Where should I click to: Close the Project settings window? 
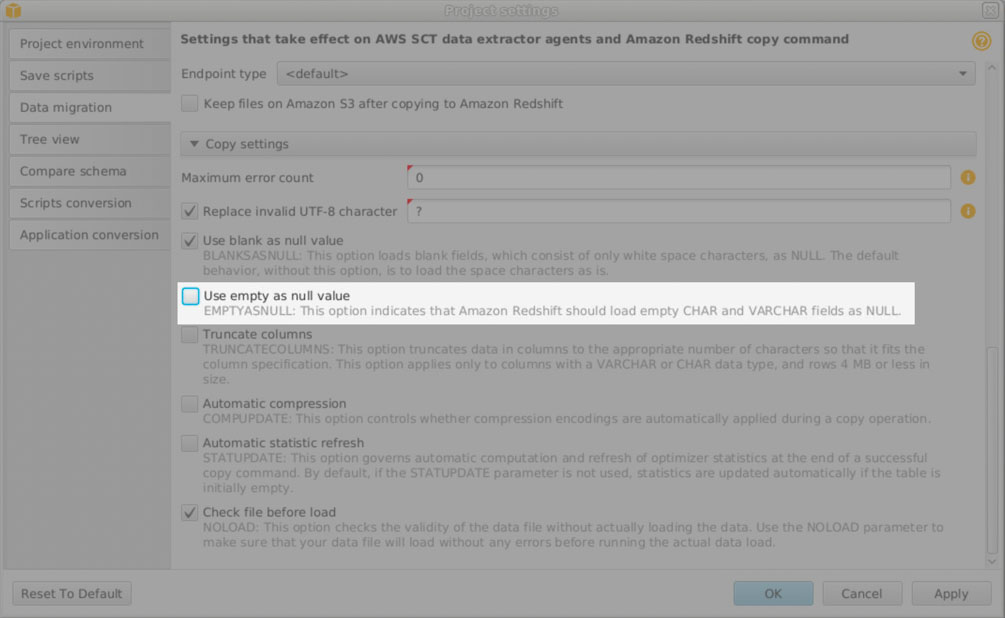[990, 10]
